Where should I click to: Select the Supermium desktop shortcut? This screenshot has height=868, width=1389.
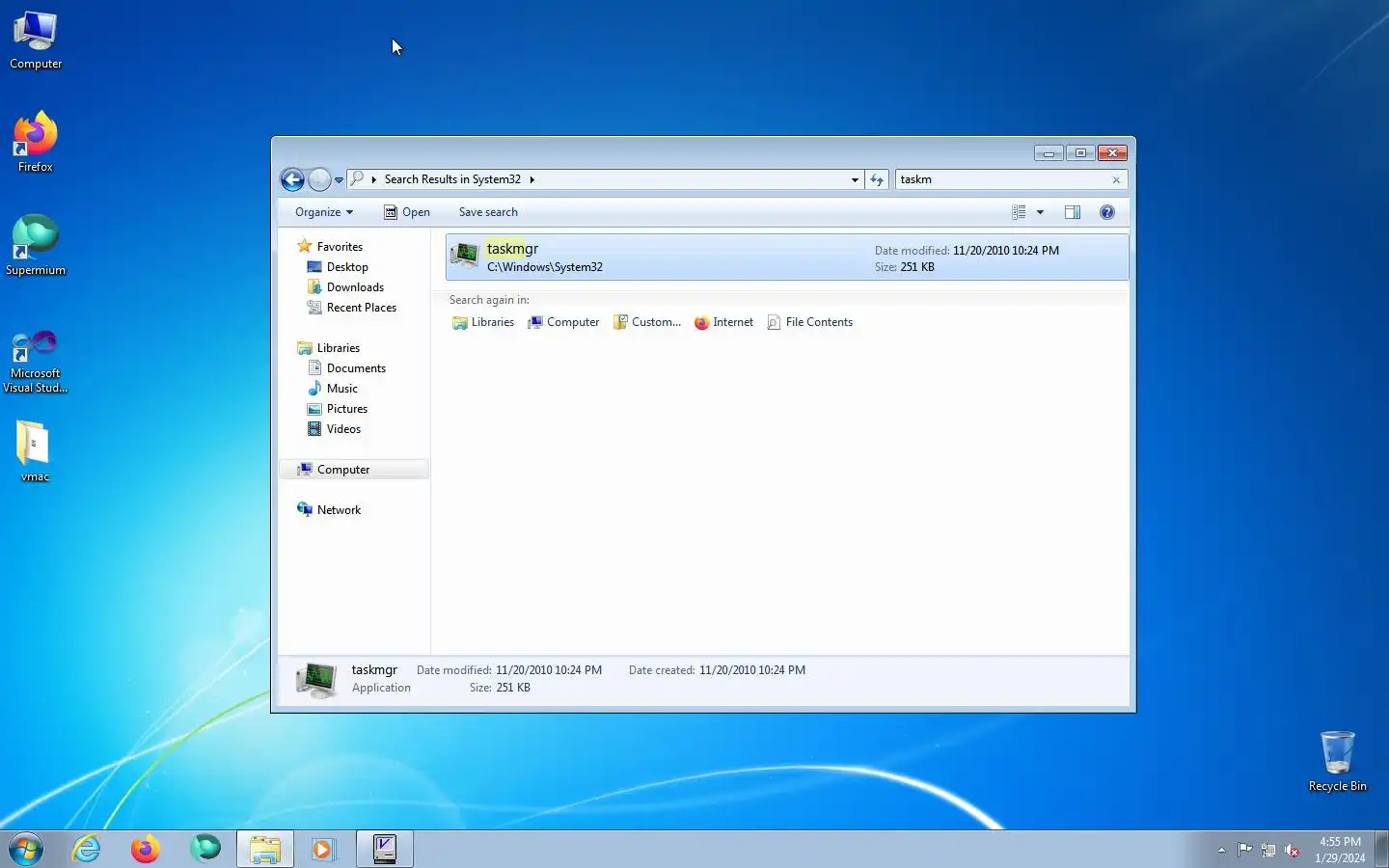point(36,246)
